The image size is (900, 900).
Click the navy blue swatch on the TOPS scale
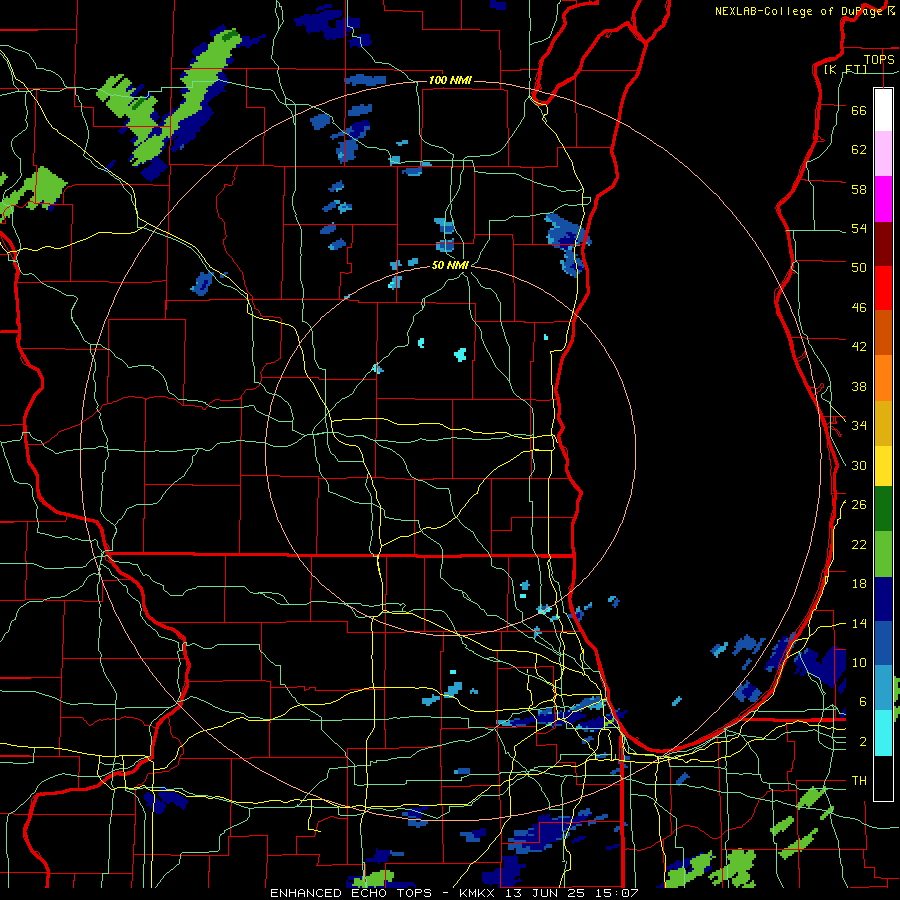coord(883,599)
